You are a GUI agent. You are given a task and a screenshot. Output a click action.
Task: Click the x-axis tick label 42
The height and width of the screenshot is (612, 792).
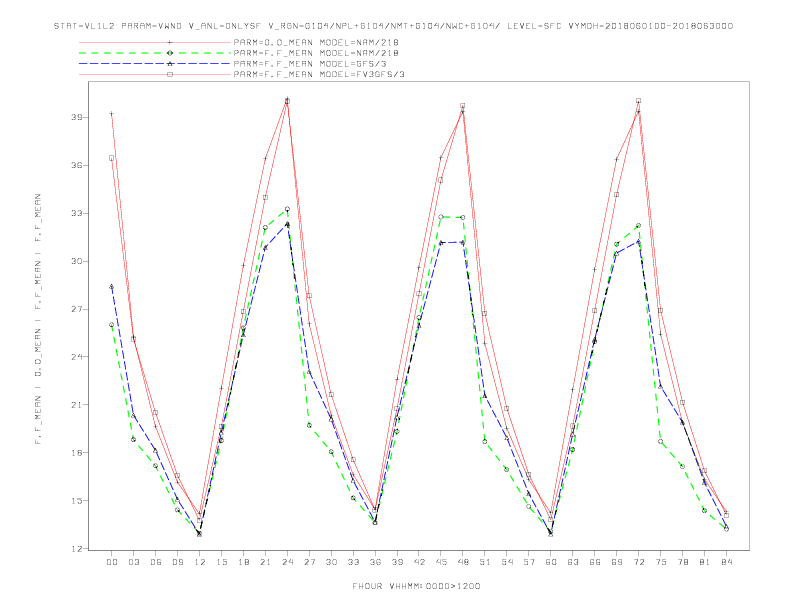click(x=419, y=562)
